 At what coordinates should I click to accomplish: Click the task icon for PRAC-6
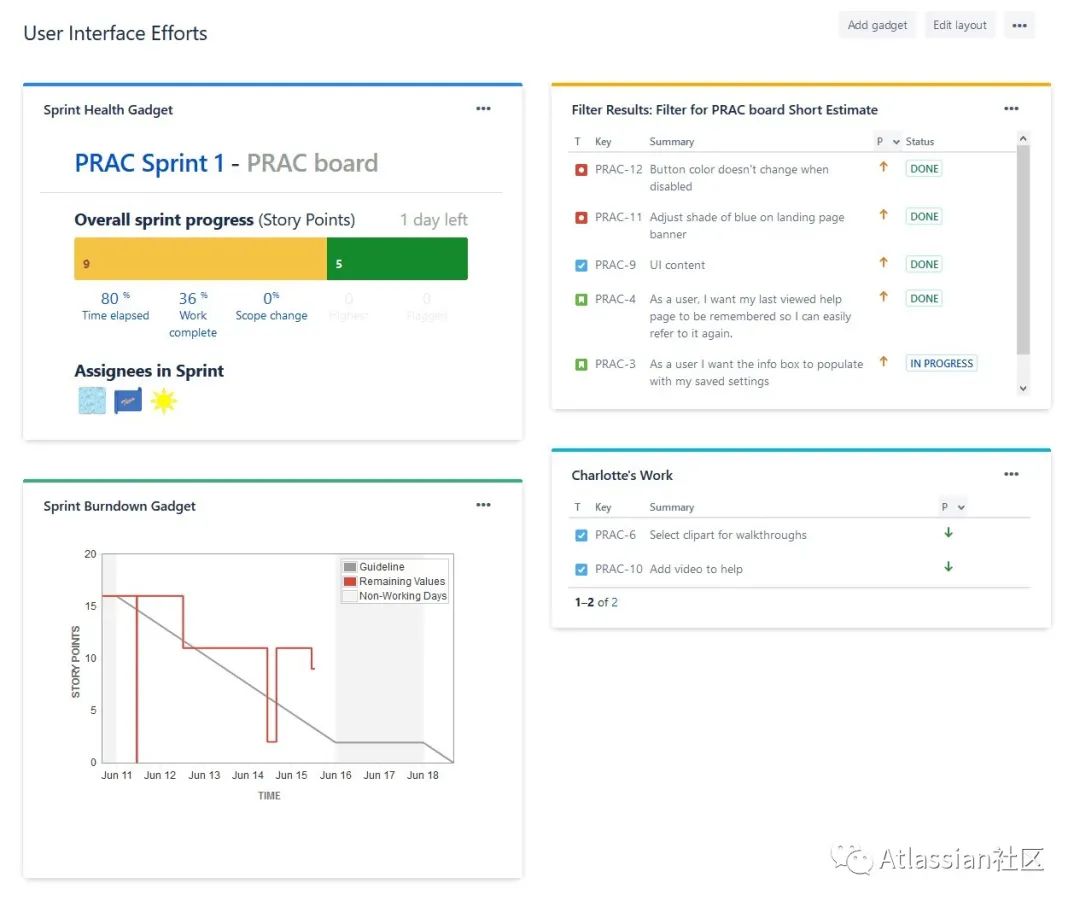click(x=581, y=535)
